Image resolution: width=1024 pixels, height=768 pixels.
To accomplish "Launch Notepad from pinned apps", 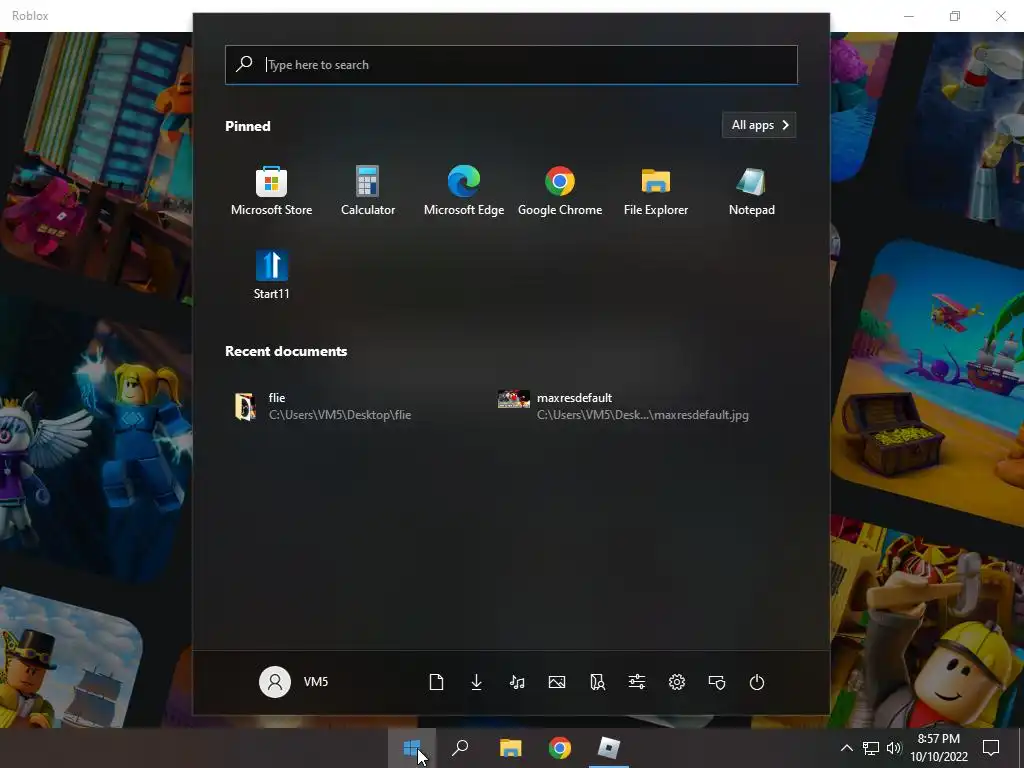I will pyautogui.click(x=752, y=191).
